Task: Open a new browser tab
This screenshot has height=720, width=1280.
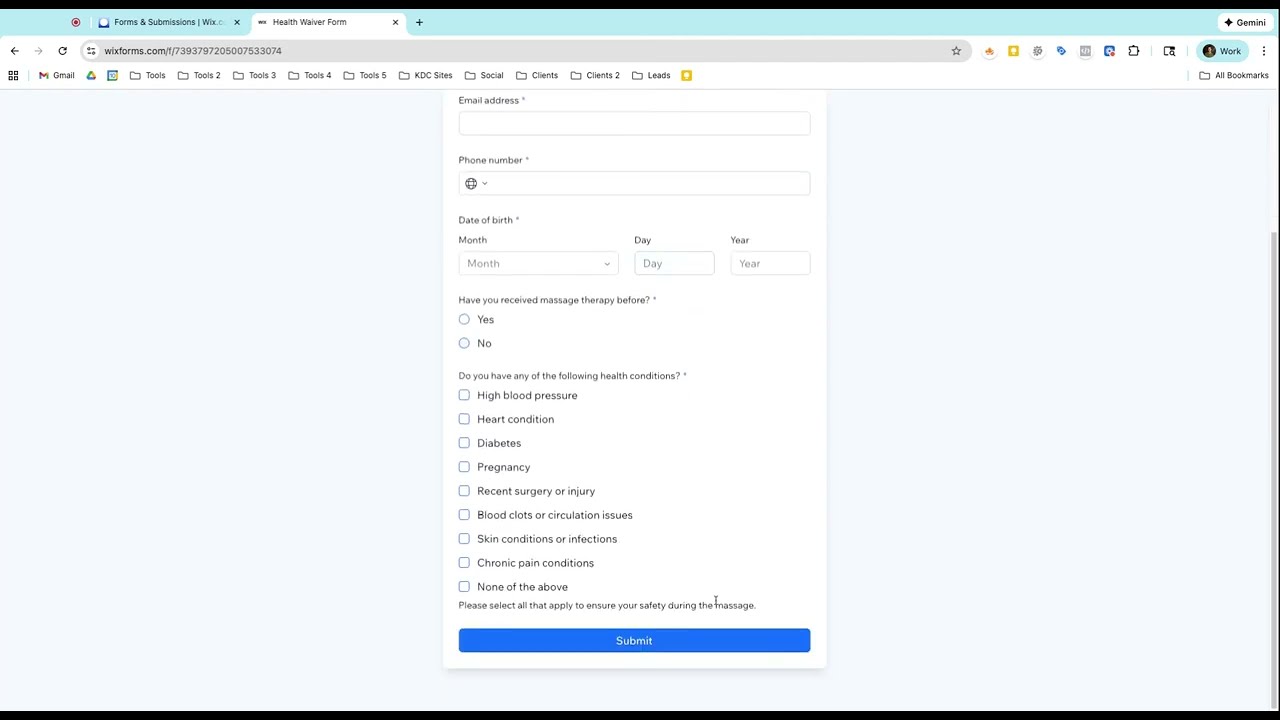Action: click(419, 22)
